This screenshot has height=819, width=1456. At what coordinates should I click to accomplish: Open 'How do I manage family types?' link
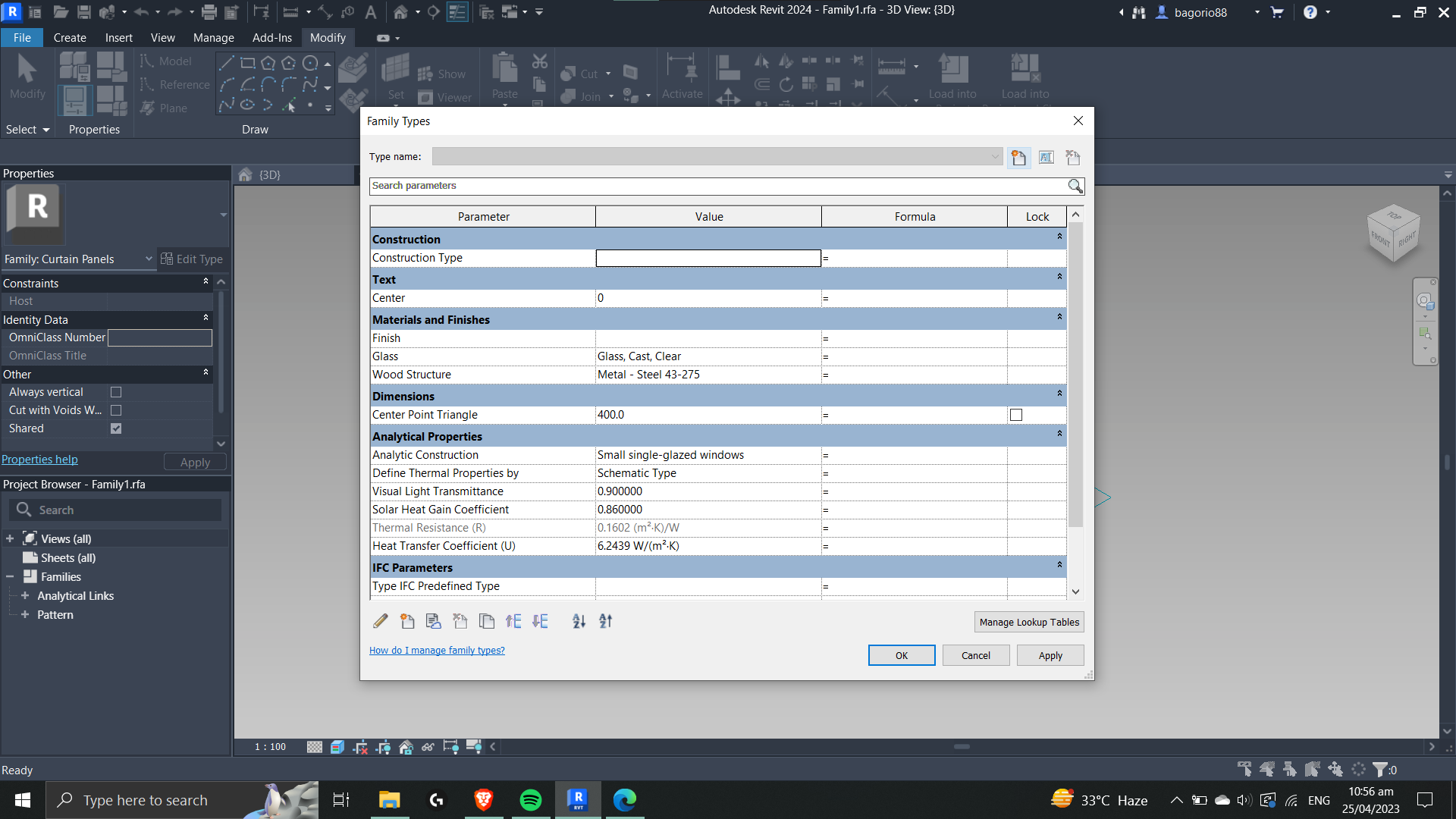click(x=437, y=650)
